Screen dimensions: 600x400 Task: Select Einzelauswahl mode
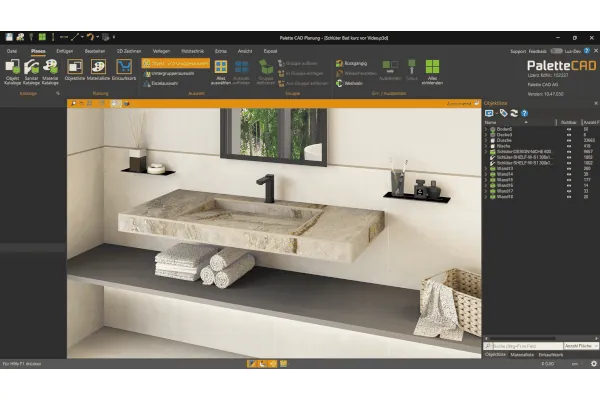(161, 83)
